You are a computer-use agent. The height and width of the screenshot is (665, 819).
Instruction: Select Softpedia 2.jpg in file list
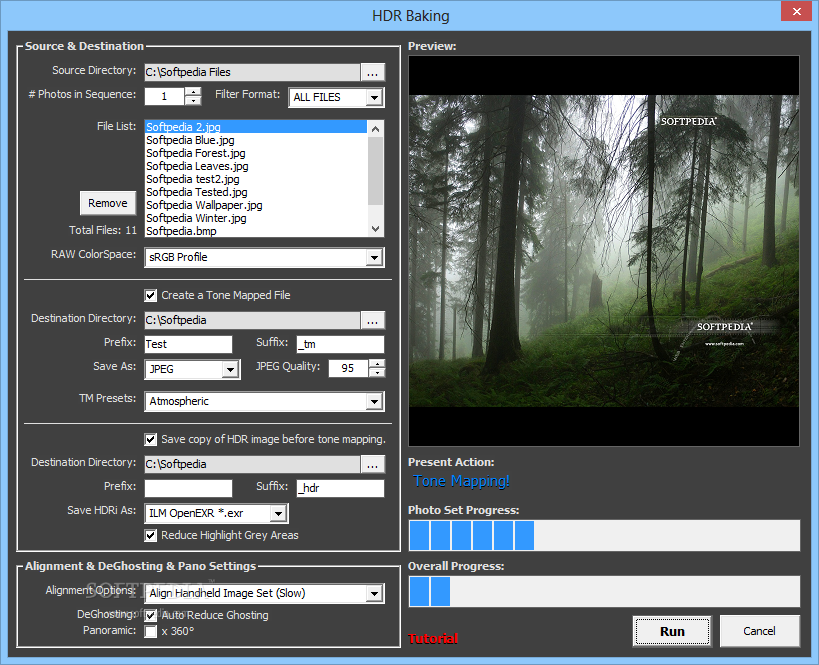(x=256, y=127)
